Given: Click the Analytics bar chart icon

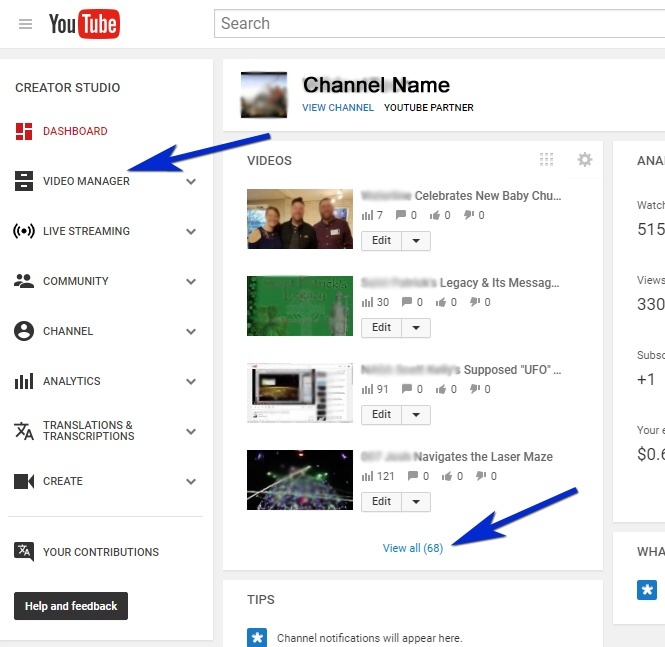Looking at the screenshot, I should (x=24, y=381).
